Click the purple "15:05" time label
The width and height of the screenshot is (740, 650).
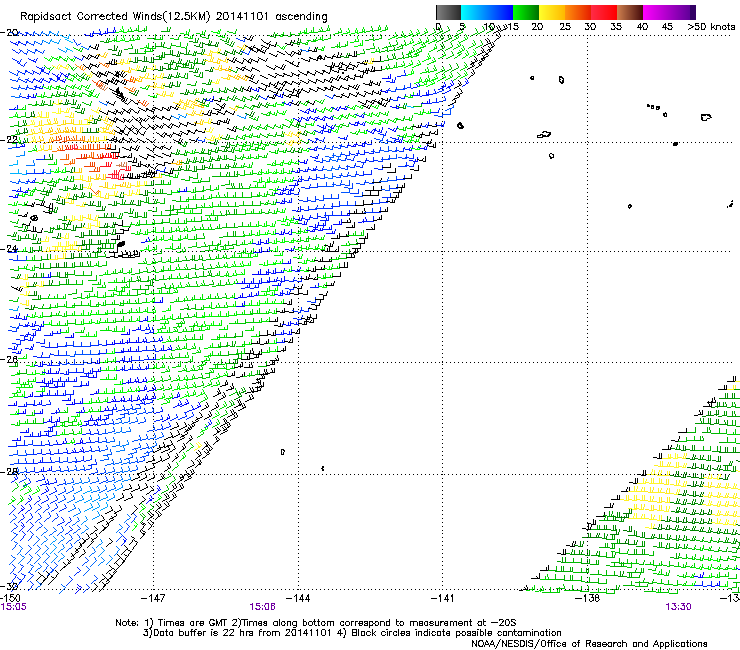pyautogui.click(x=14, y=607)
